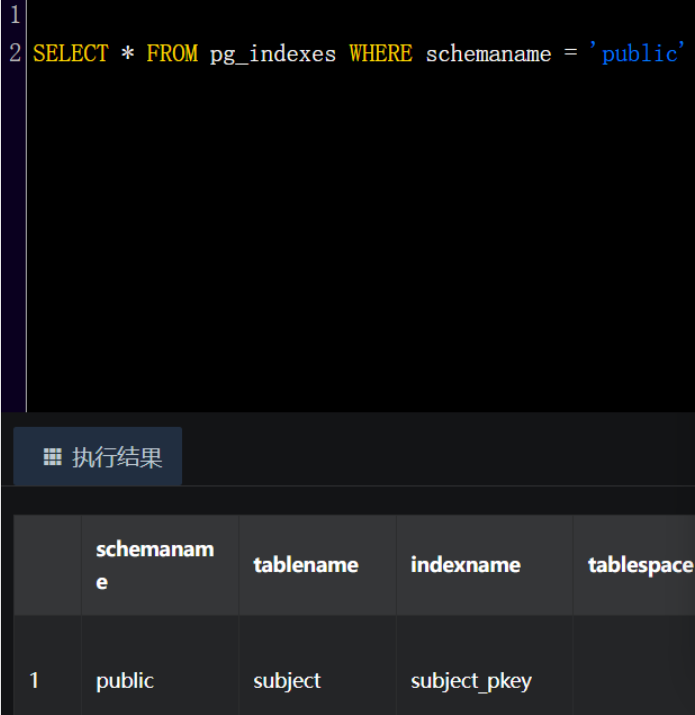The image size is (695, 715).
Task: Select the tablename column header
Action: tap(317, 565)
